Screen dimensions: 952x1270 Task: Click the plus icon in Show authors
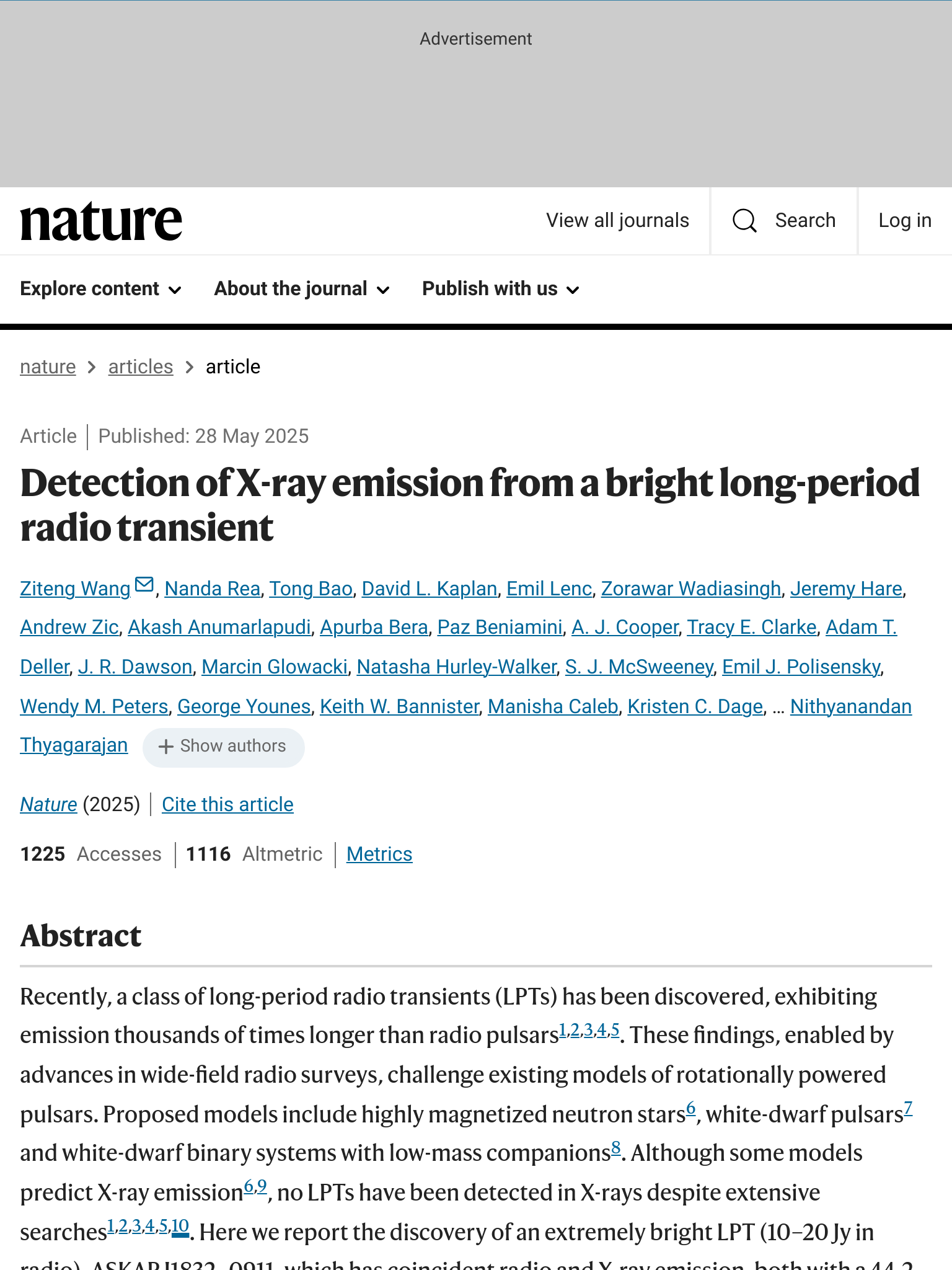click(165, 747)
